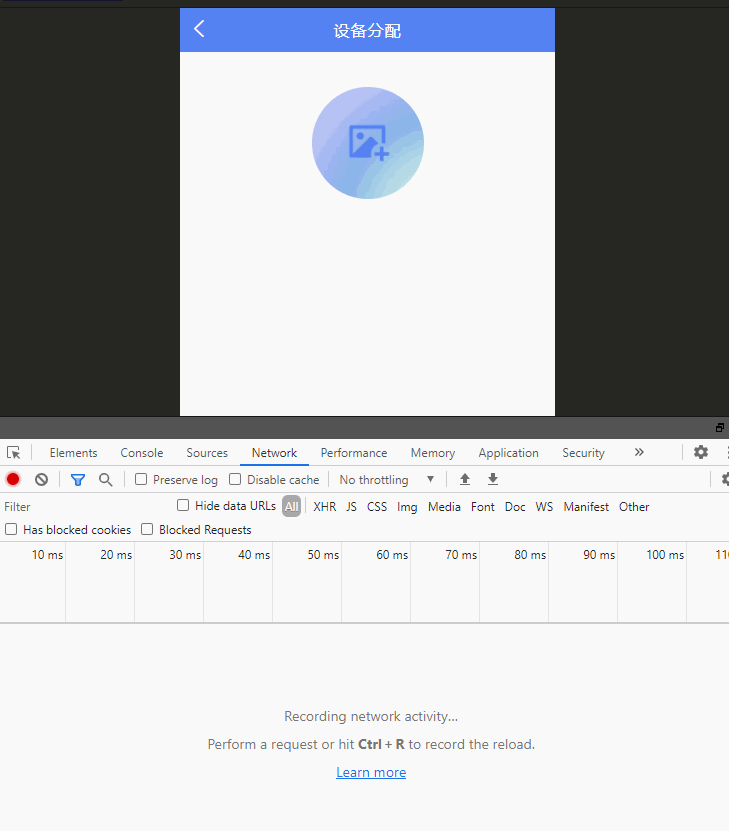Click the 50 ms timeline marker

pos(323,555)
